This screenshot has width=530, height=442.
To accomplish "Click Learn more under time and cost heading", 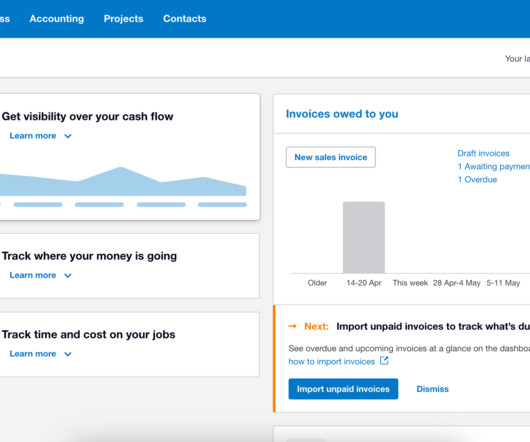I will 33,354.
